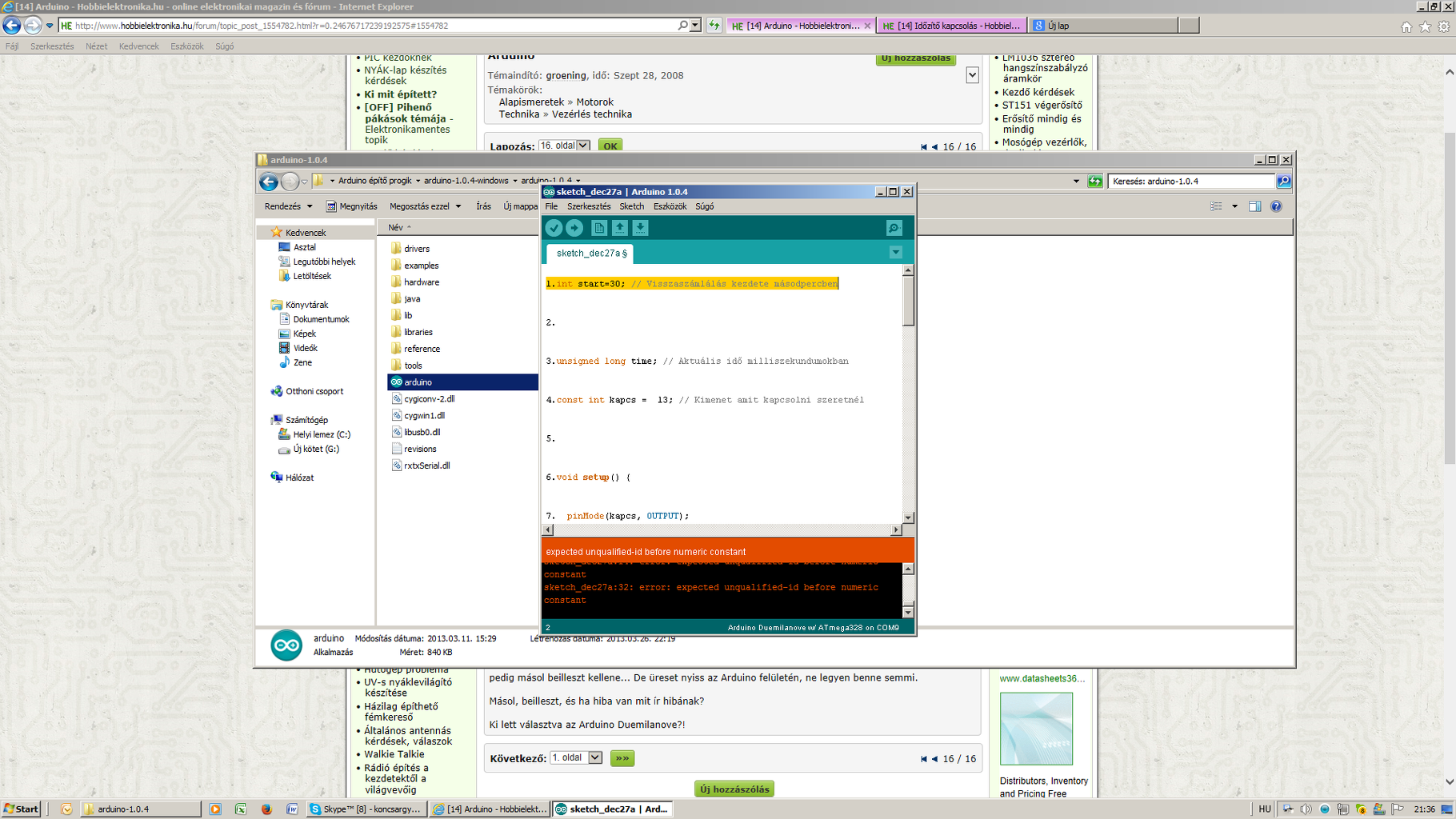Image resolution: width=1456 pixels, height=819 pixels.
Task: Open the groening user link
Action: (566, 76)
